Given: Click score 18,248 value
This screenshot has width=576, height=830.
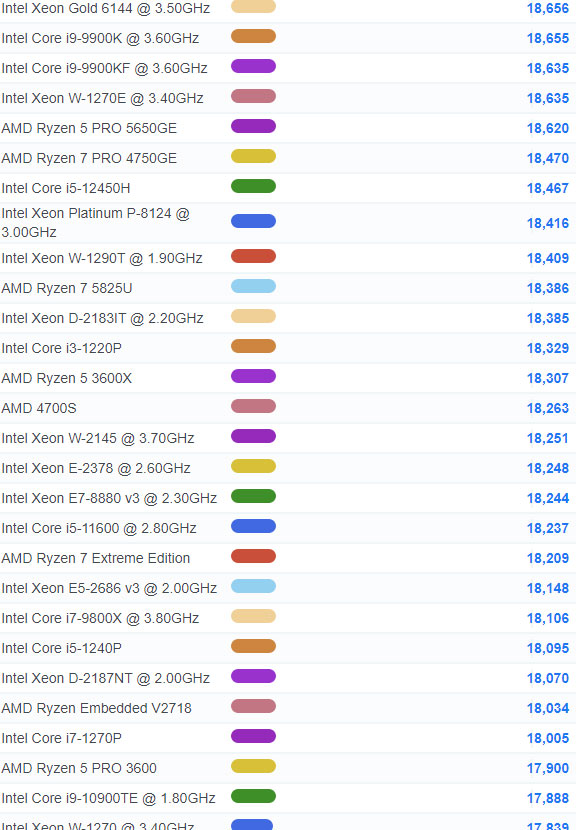Looking at the screenshot, I should click(x=548, y=468).
